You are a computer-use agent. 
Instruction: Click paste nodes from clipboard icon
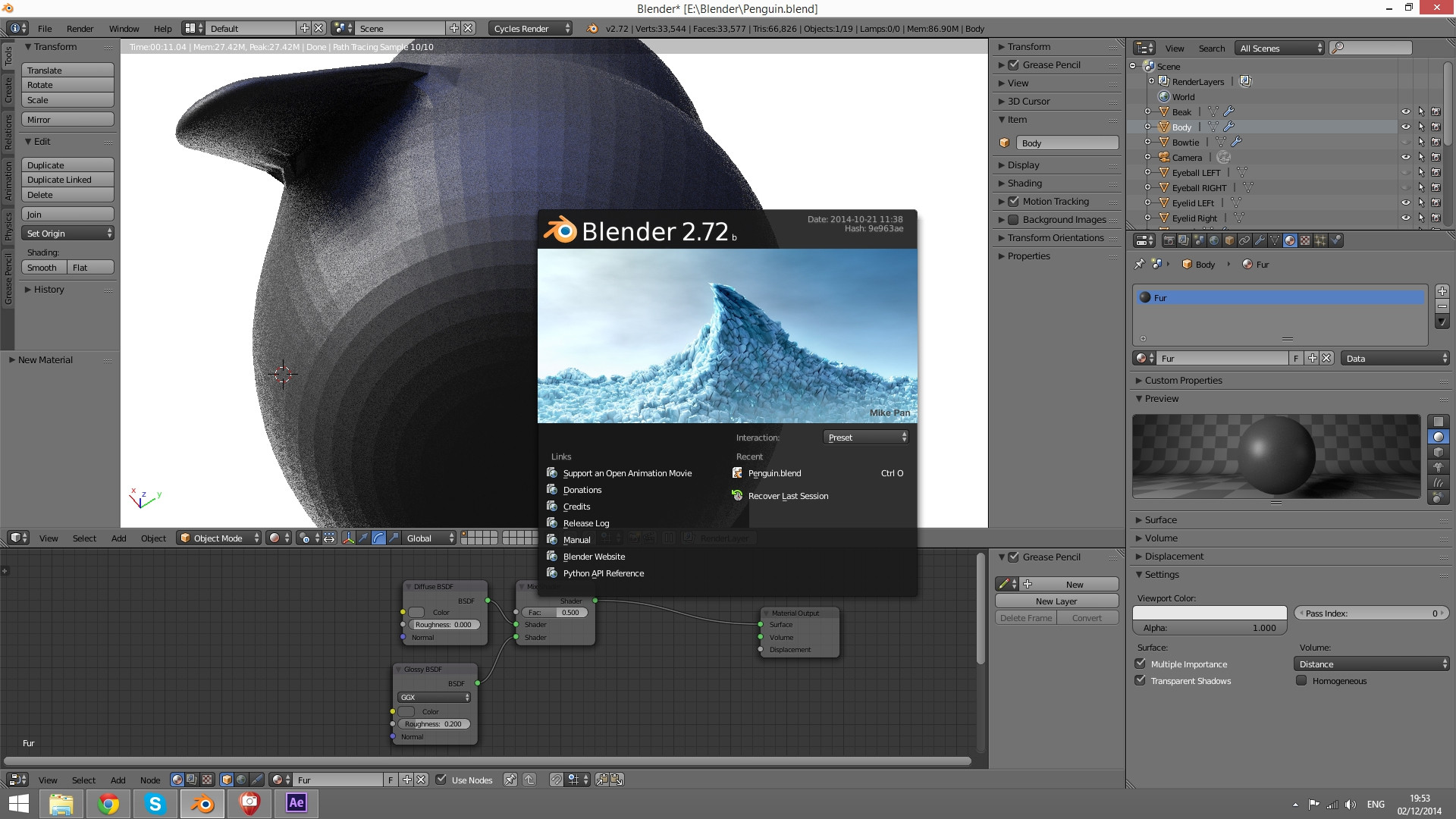click(617, 780)
